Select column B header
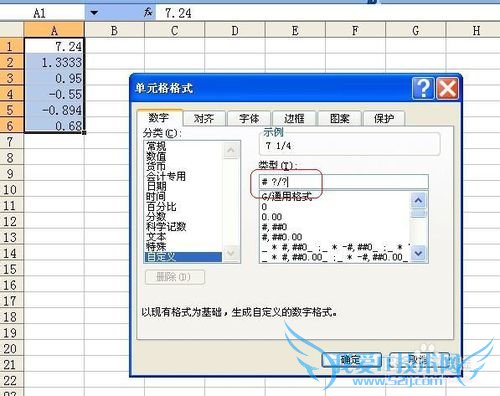The width and height of the screenshot is (500, 396). point(114,30)
